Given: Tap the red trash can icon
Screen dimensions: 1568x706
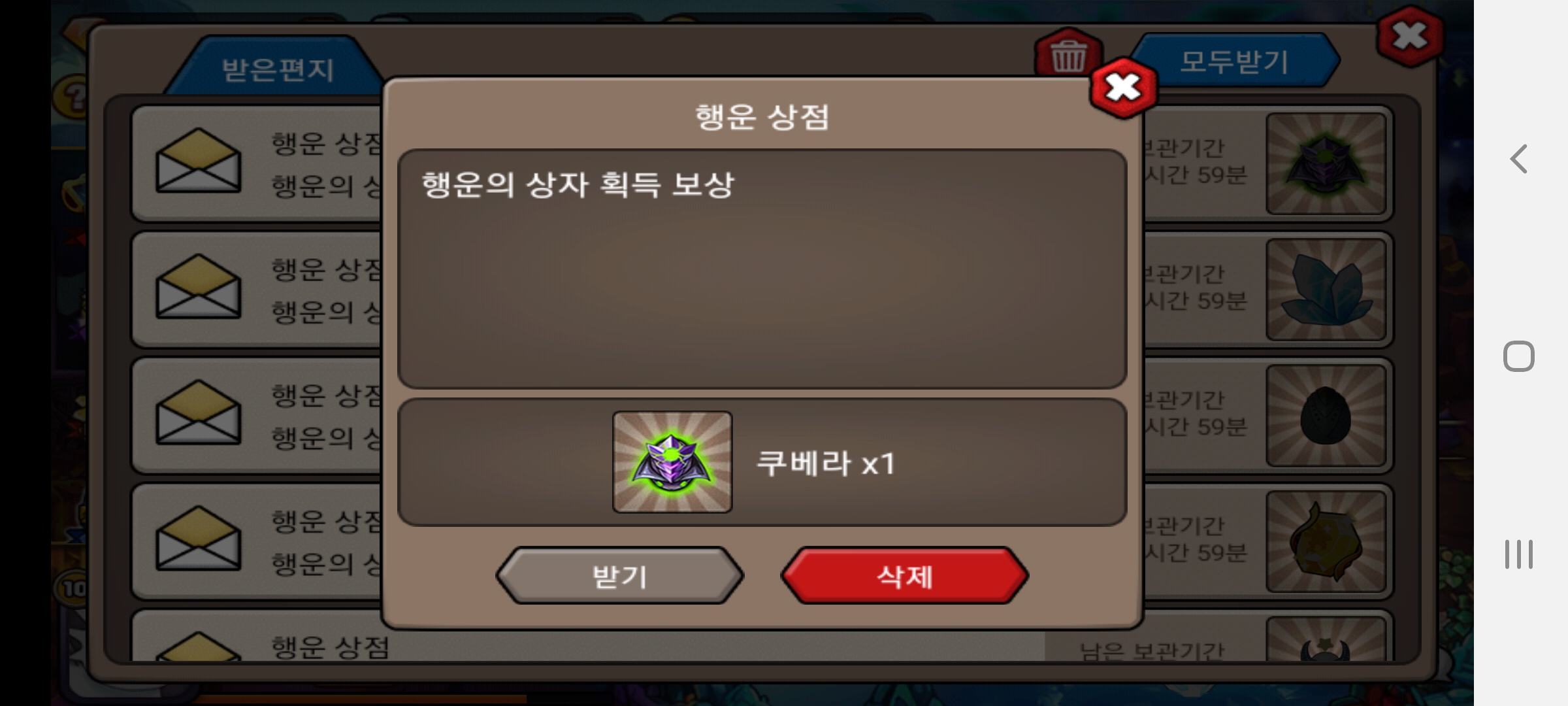Looking at the screenshot, I should (x=1069, y=55).
